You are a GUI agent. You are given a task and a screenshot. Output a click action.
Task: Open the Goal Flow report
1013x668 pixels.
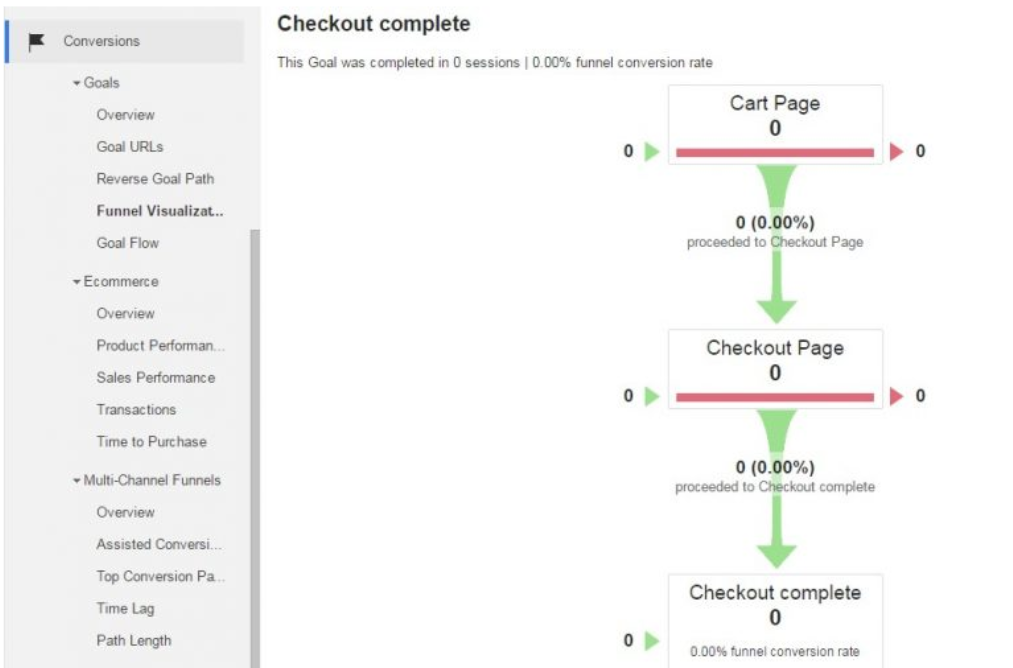point(127,243)
